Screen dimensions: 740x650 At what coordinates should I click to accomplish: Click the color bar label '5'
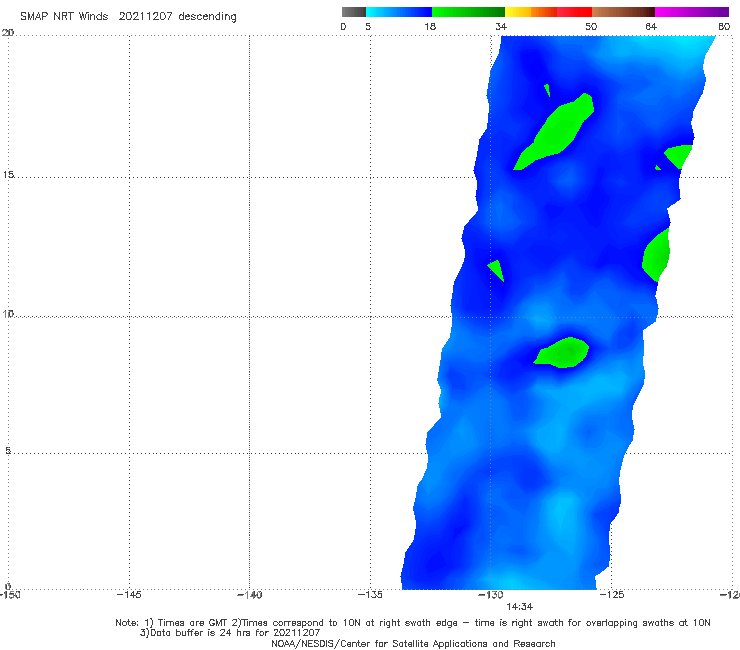(368, 27)
